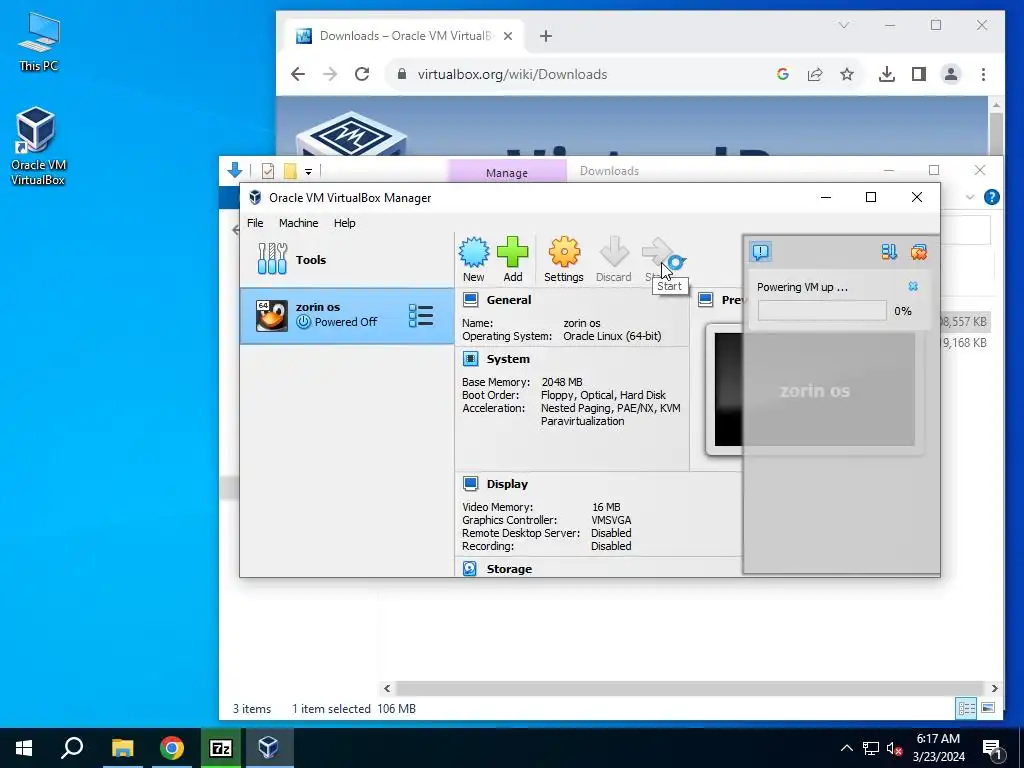
Task: Click the Display section screen icon
Action: [470, 484]
